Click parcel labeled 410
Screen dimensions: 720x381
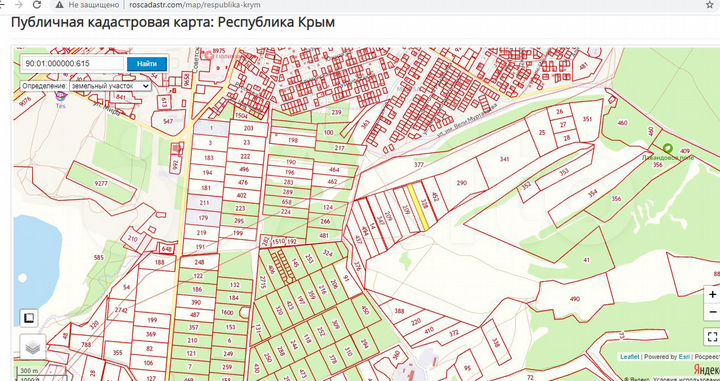(429, 330)
